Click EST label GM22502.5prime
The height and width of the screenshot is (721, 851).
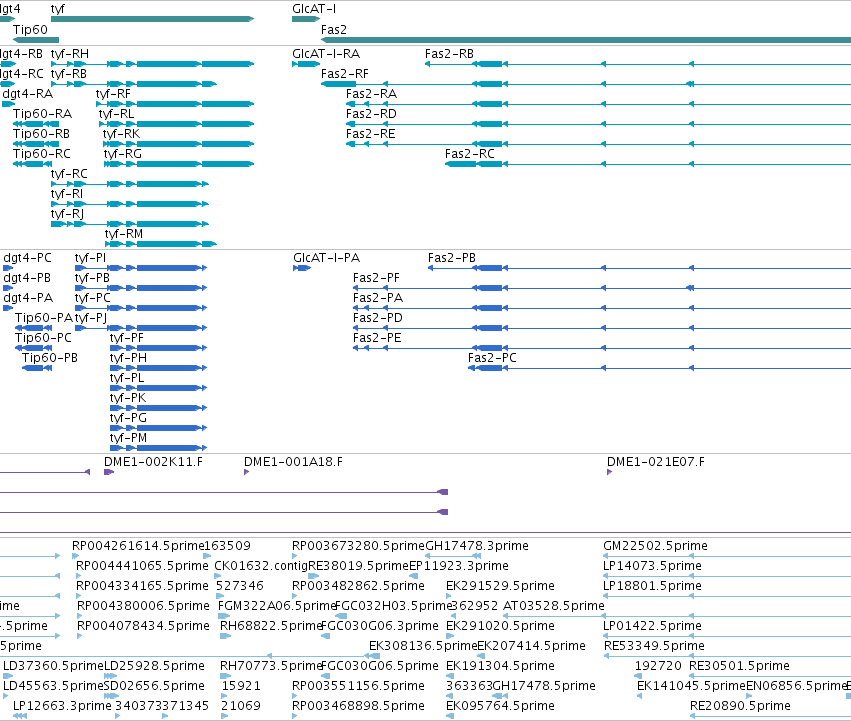(x=656, y=546)
